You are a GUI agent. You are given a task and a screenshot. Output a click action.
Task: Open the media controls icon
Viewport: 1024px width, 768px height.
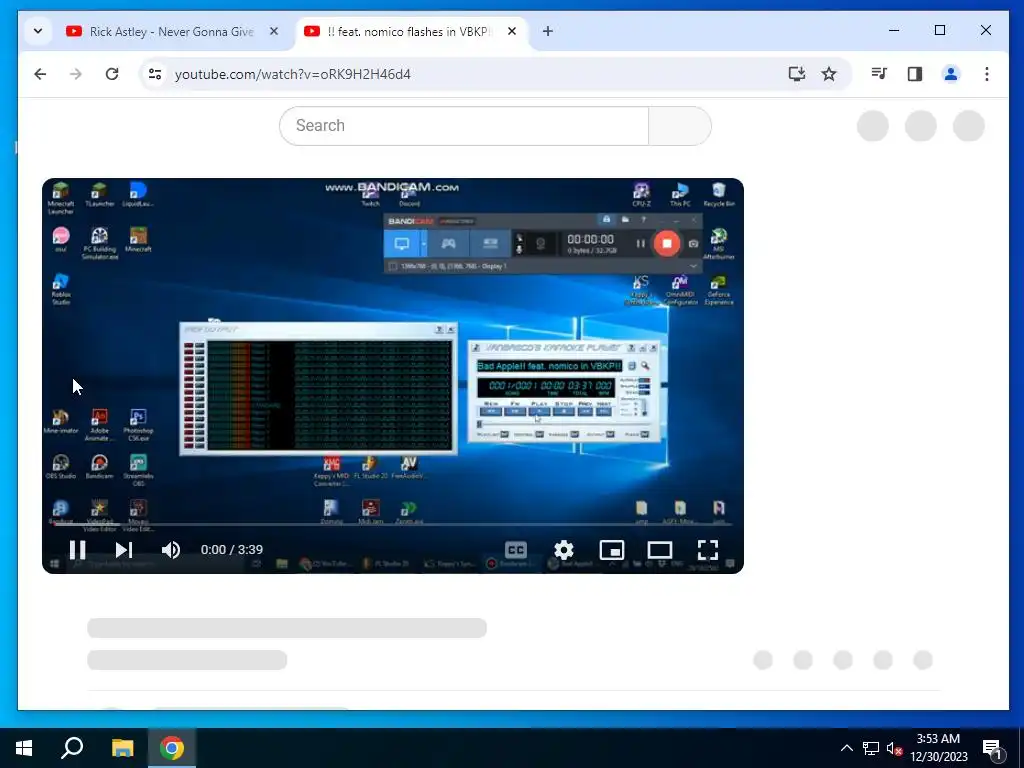point(879,74)
